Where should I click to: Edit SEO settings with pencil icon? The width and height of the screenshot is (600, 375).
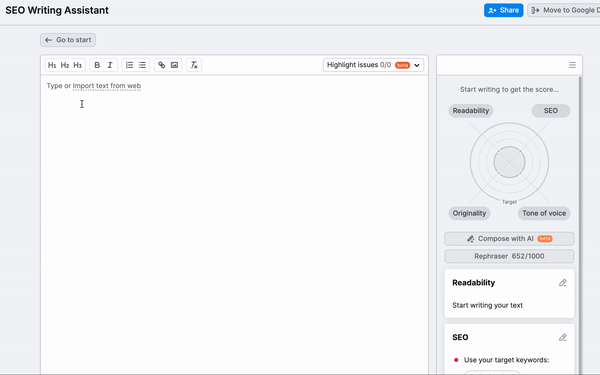click(x=562, y=338)
